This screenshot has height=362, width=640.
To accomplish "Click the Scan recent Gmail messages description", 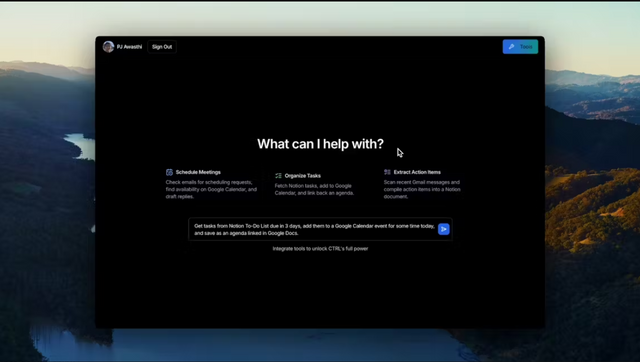I will pos(422,189).
